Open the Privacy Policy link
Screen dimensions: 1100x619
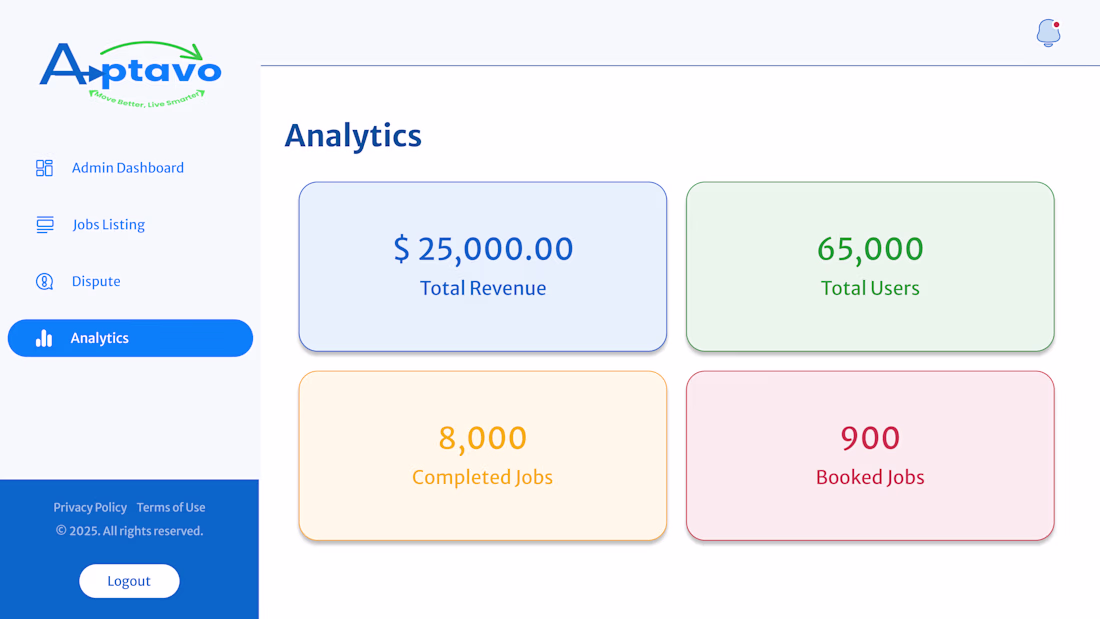90,507
